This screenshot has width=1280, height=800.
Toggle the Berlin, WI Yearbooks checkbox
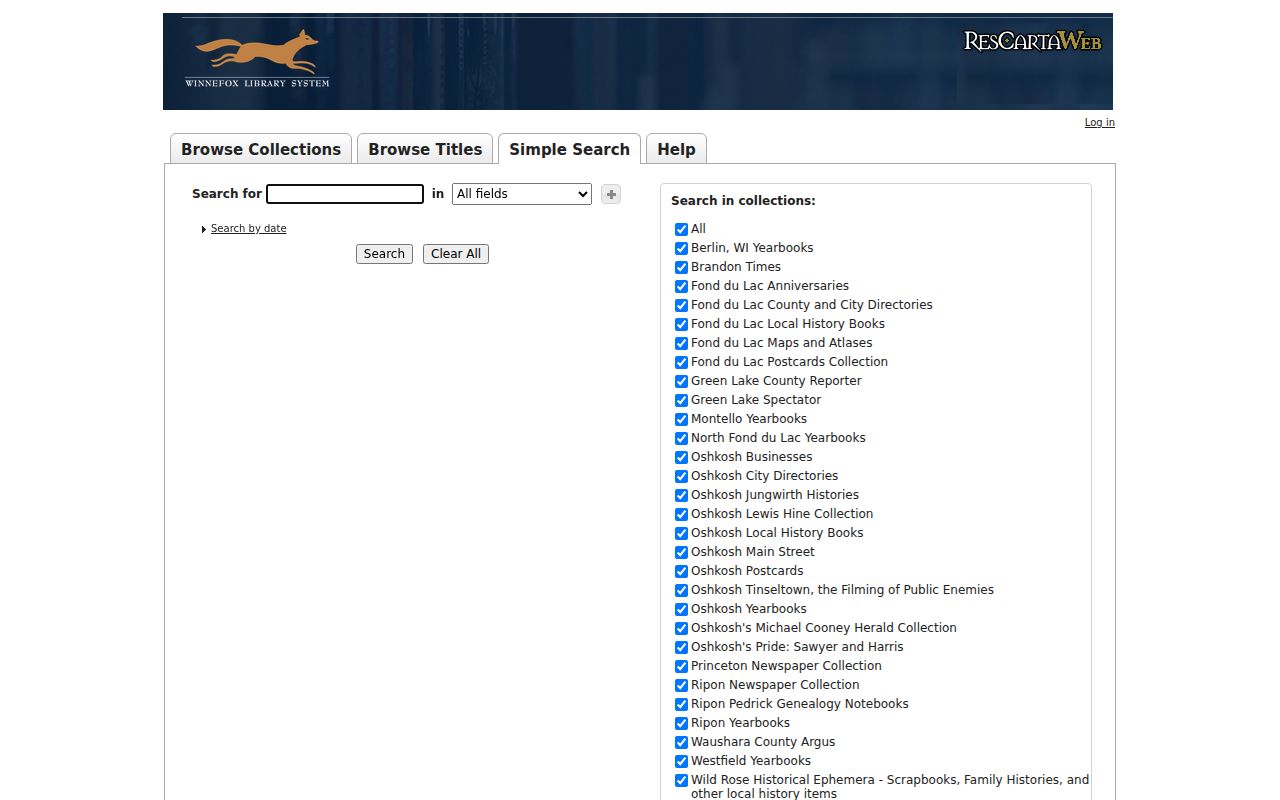681,248
